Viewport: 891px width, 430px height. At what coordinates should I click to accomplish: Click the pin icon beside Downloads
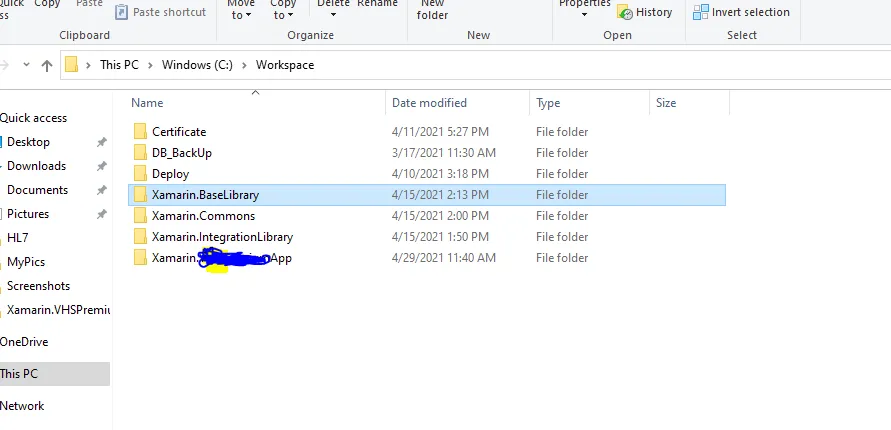pyautogui.click(x=102, y=166)
